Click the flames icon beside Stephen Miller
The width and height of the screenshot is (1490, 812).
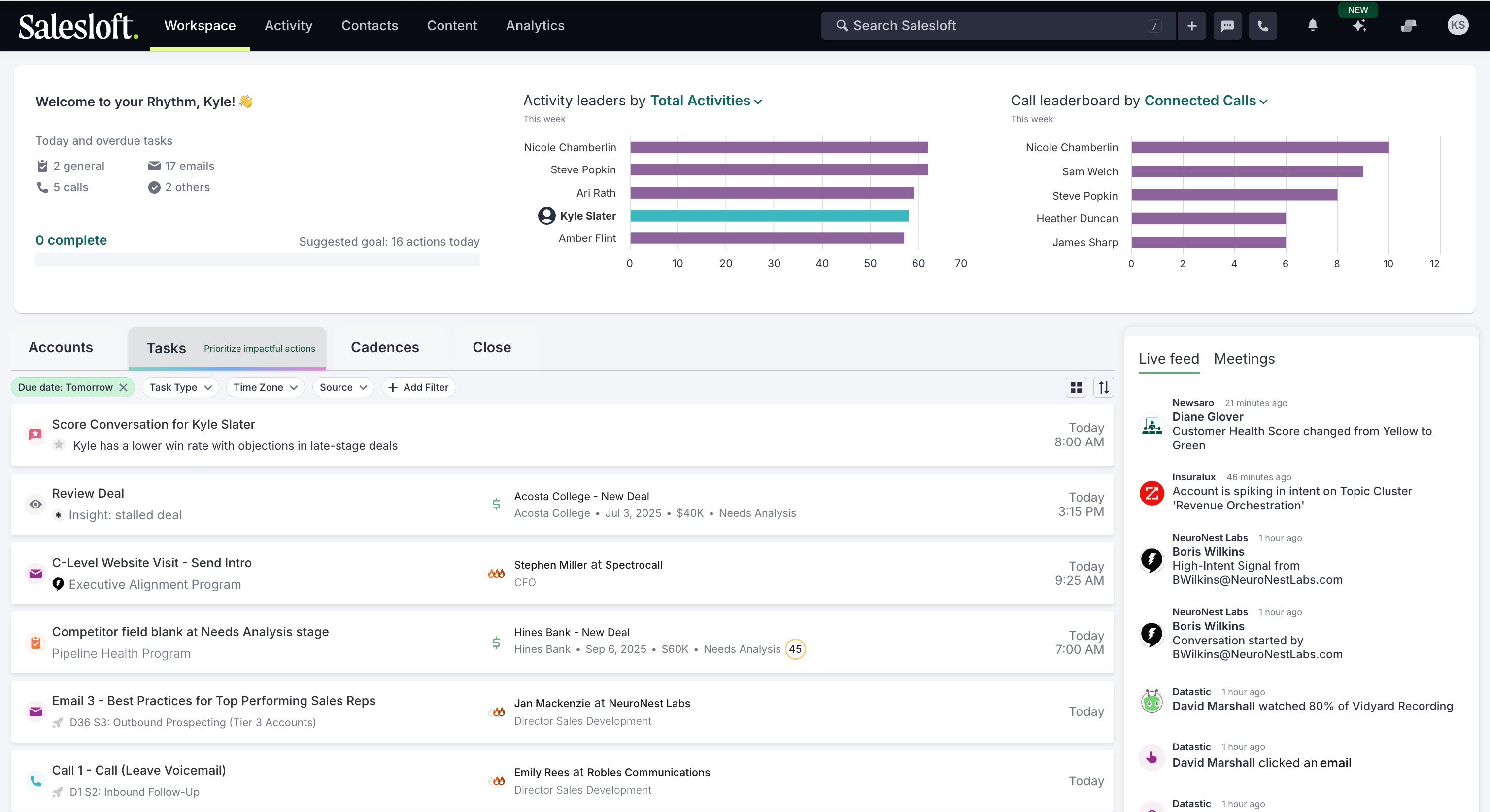pyautogui.click(x=496, y=574)
